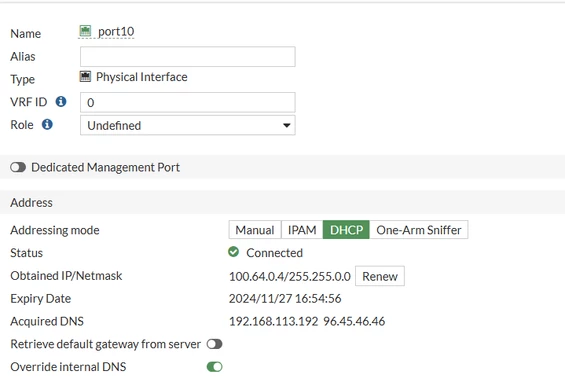Click the Dedicated Management Port label
The width and height of the screenshot is (565, 390).
pos(106,167)
